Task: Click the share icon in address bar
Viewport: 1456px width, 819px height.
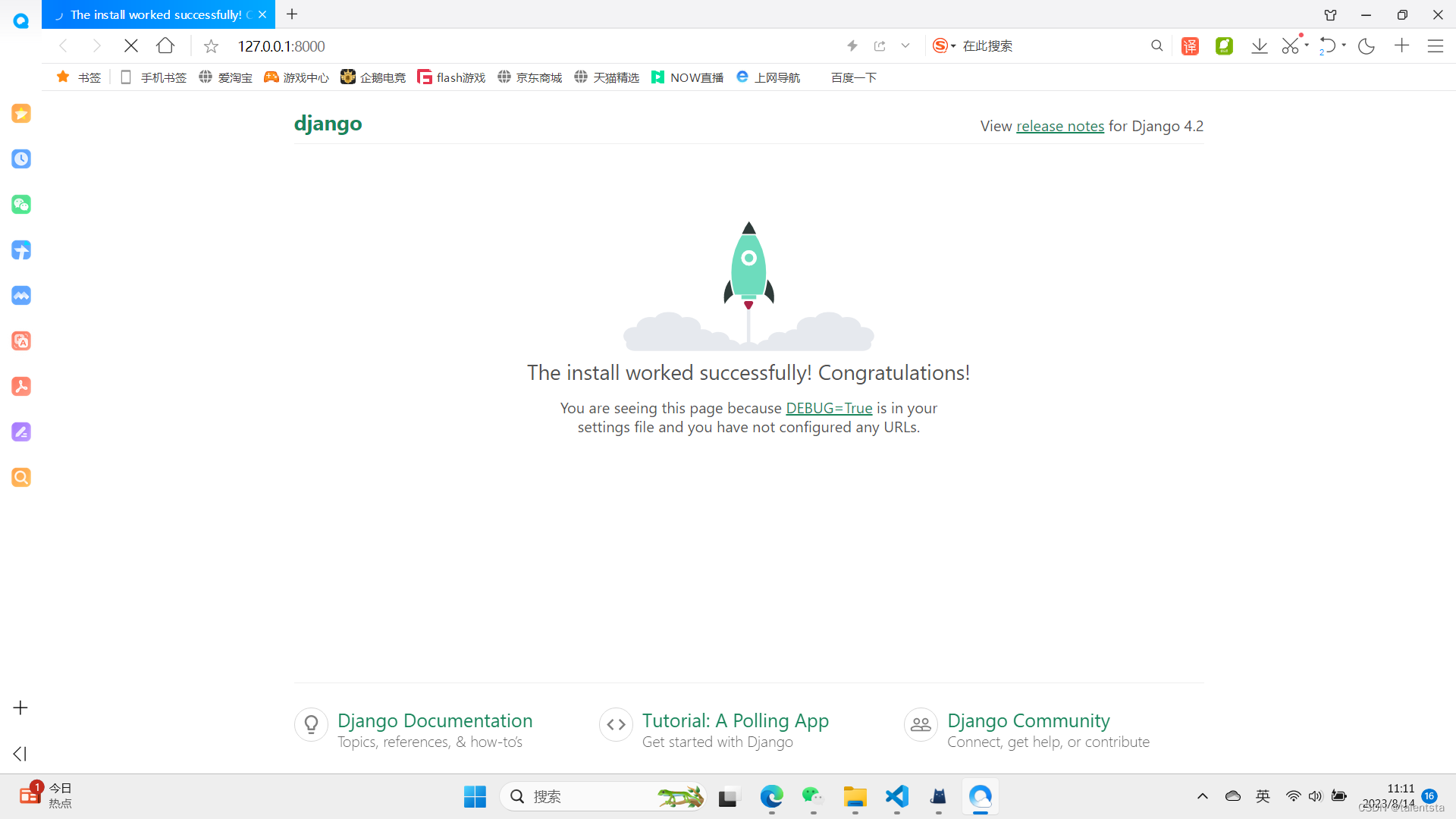Action: pos(880,46)
